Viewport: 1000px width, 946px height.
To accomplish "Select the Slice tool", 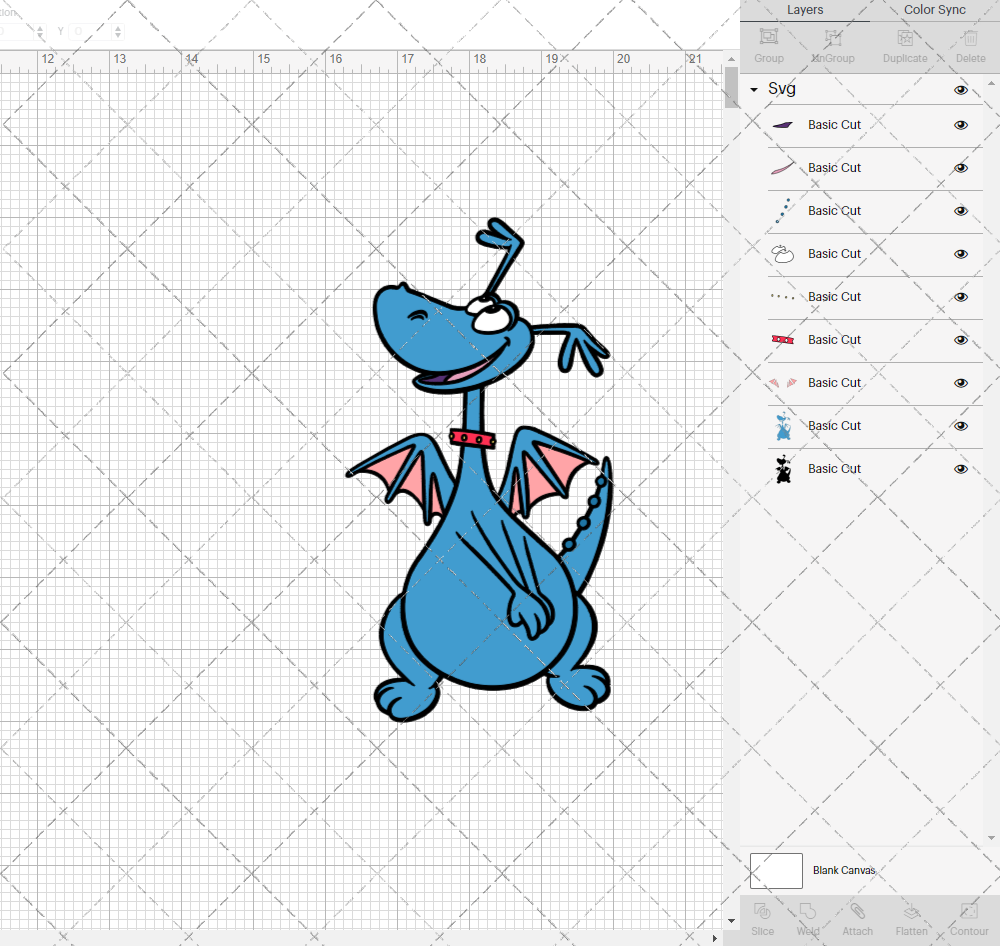I will click(762, 911).
